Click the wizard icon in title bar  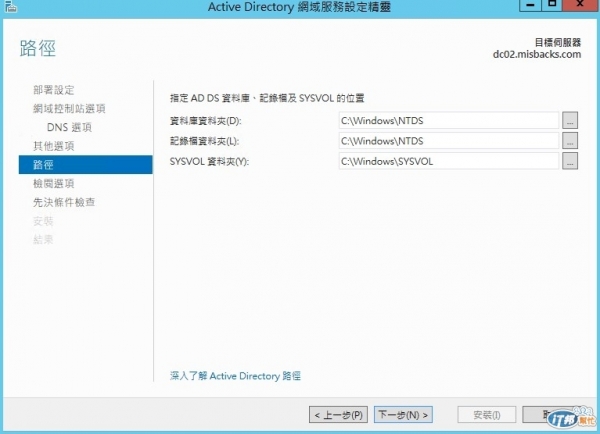click(11, 6)
